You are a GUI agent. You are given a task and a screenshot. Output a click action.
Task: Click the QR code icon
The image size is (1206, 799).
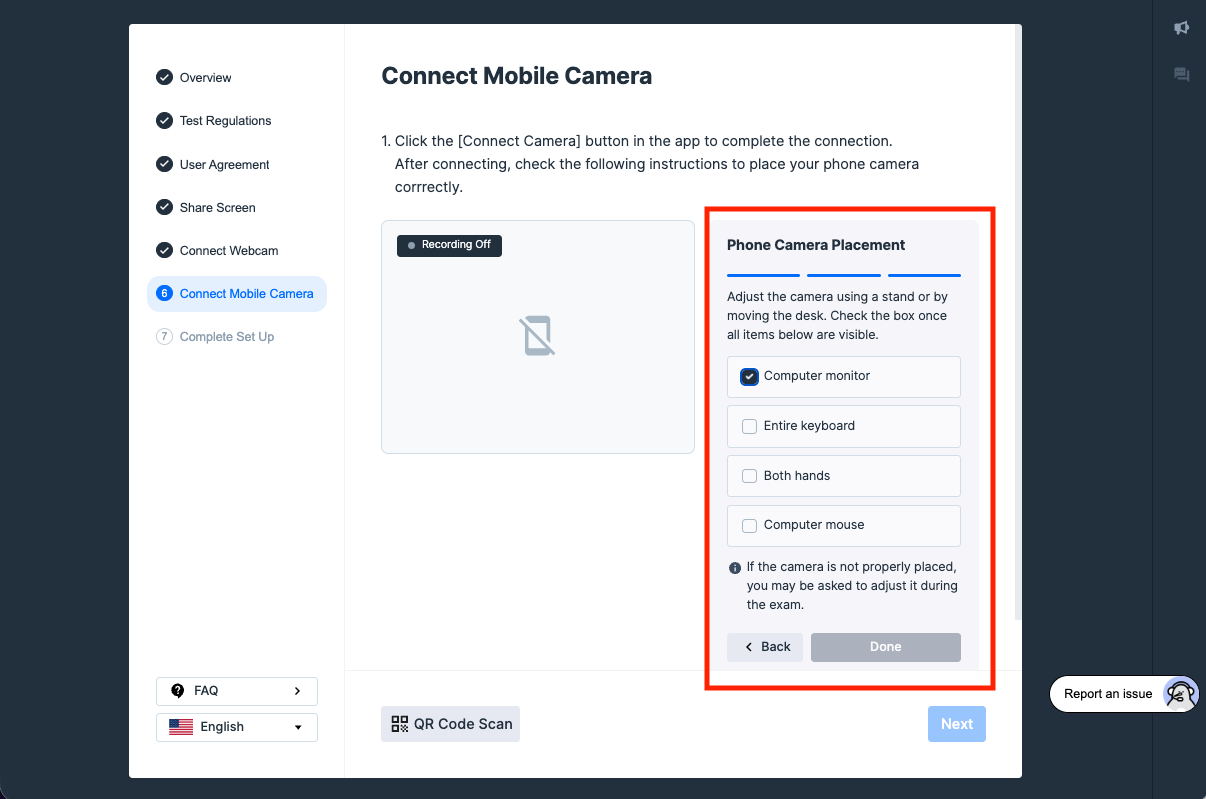click(x=400, y=724)
